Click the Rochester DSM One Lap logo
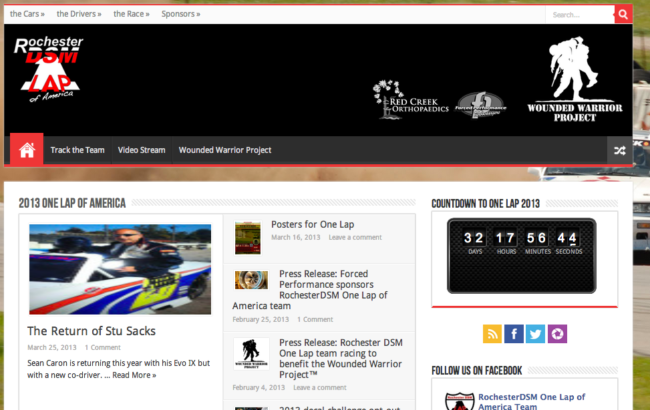Viewport: 650px width, 410px height. (50, 69)
